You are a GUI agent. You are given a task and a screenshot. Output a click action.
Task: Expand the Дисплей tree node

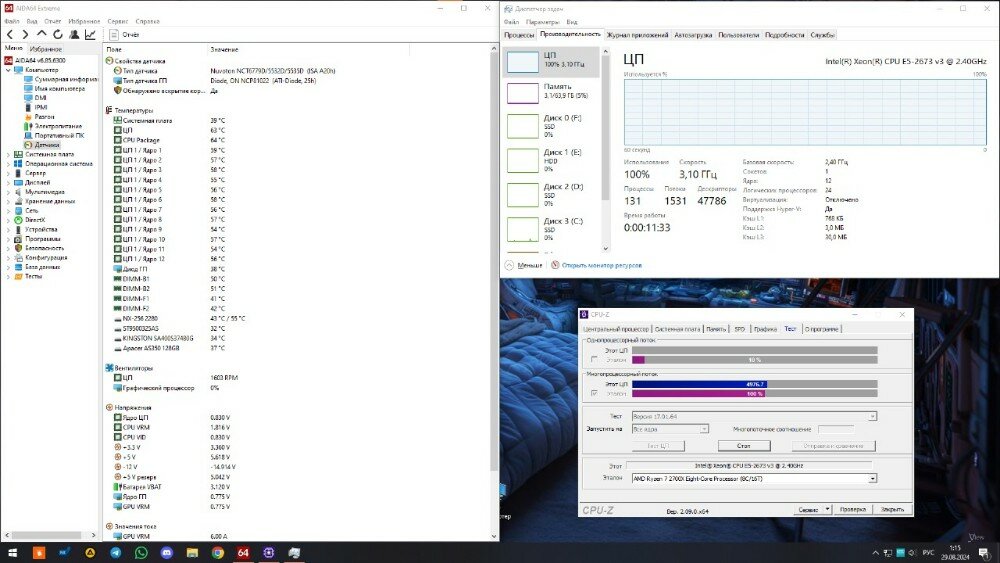point(8,182)
